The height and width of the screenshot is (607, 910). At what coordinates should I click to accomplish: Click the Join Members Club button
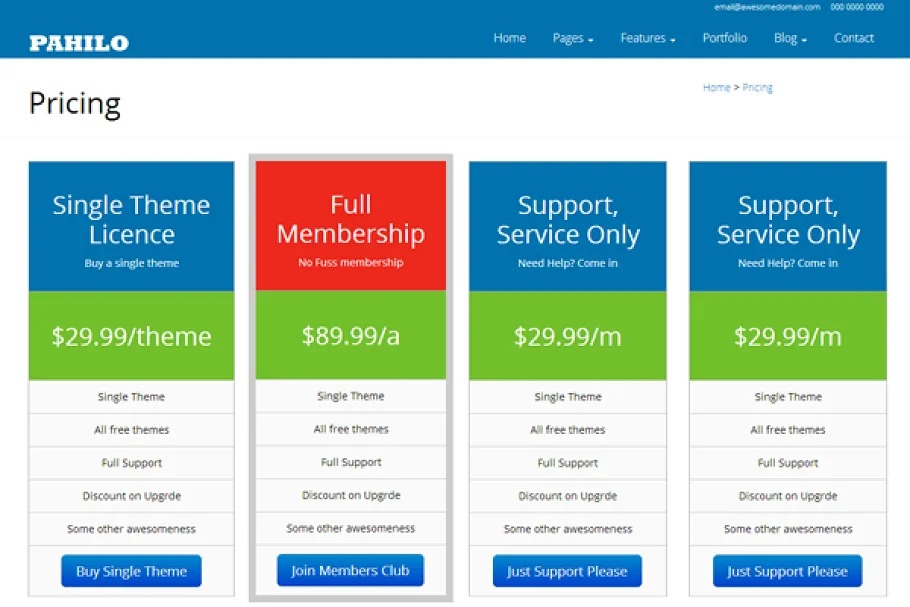(350, 571)
